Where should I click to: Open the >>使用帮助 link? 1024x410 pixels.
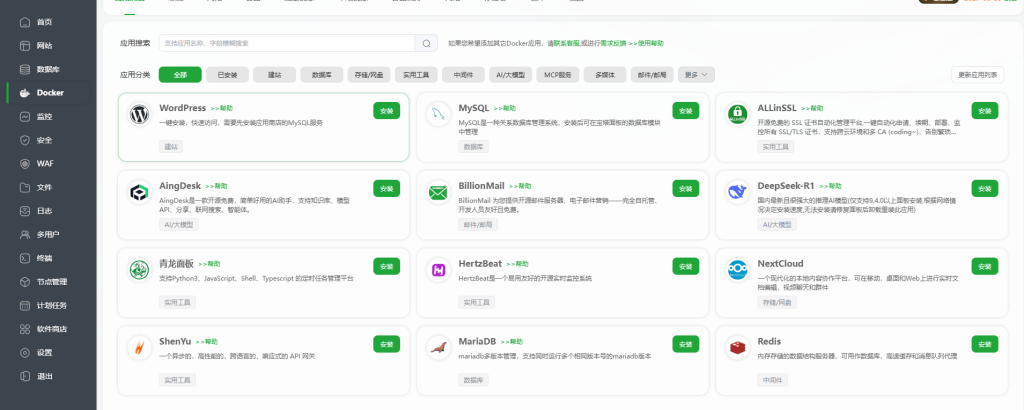pyautogui.click(x=646, y=43)
